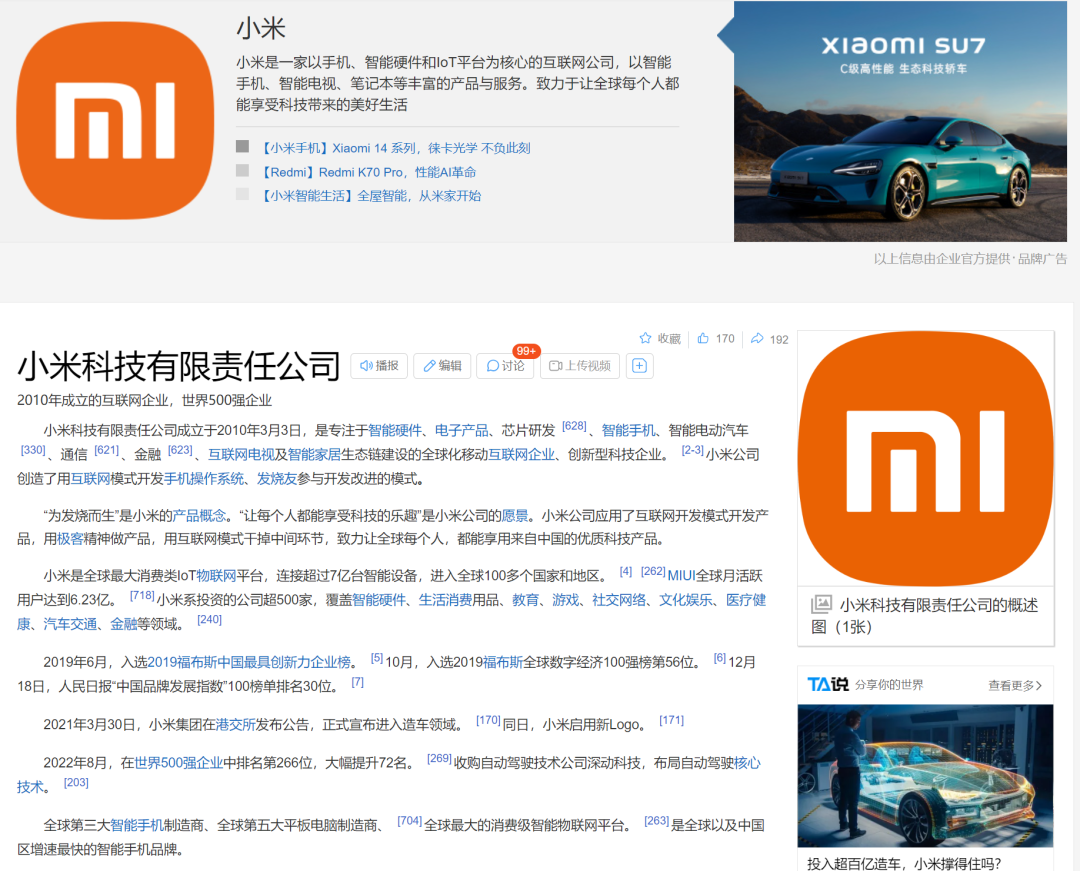Click reference [240] citation
The image size is (1080, 871).
(x=209, y=619)
